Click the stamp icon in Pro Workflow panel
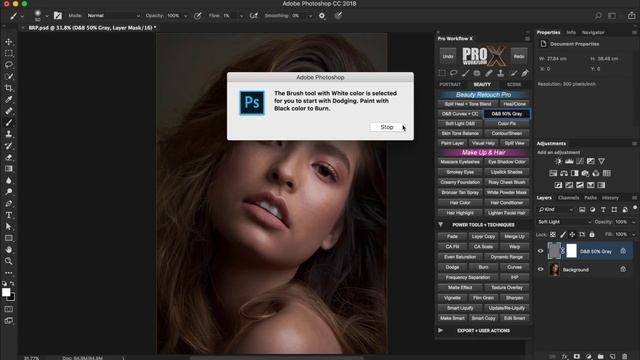The height and width of the screenshot is (360, 640). click(x=500, y=73)
